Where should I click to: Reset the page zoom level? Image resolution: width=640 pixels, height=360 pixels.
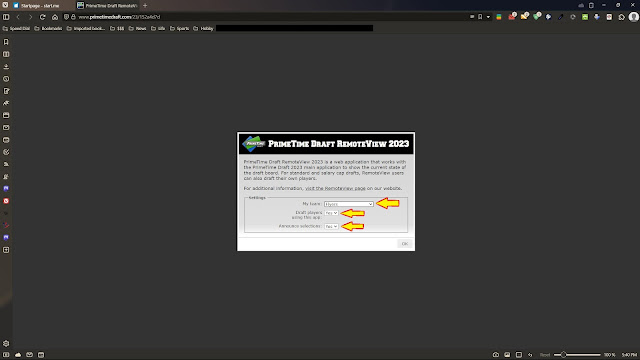point(544,355)
